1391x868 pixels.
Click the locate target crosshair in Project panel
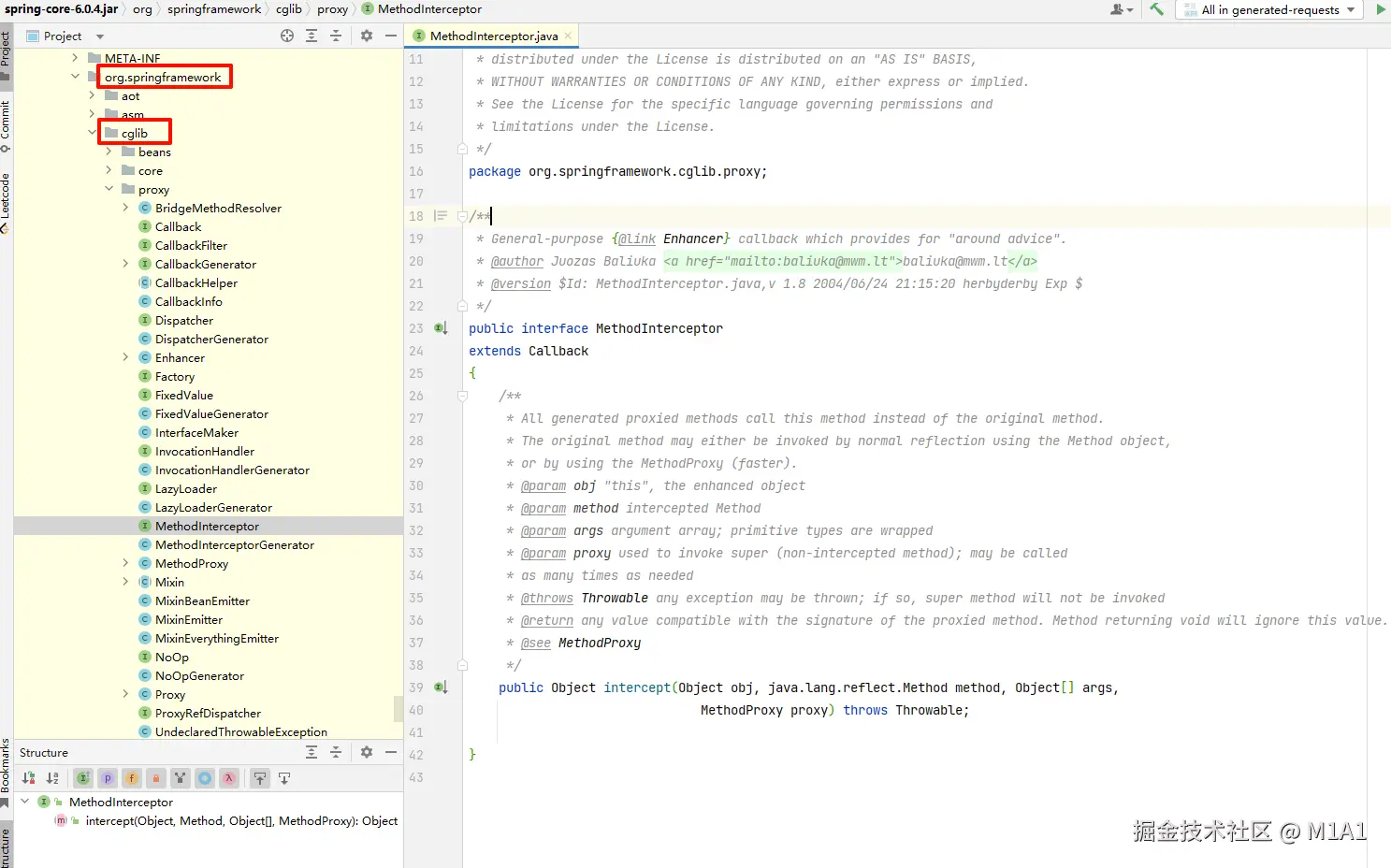(x=287, y=36)
